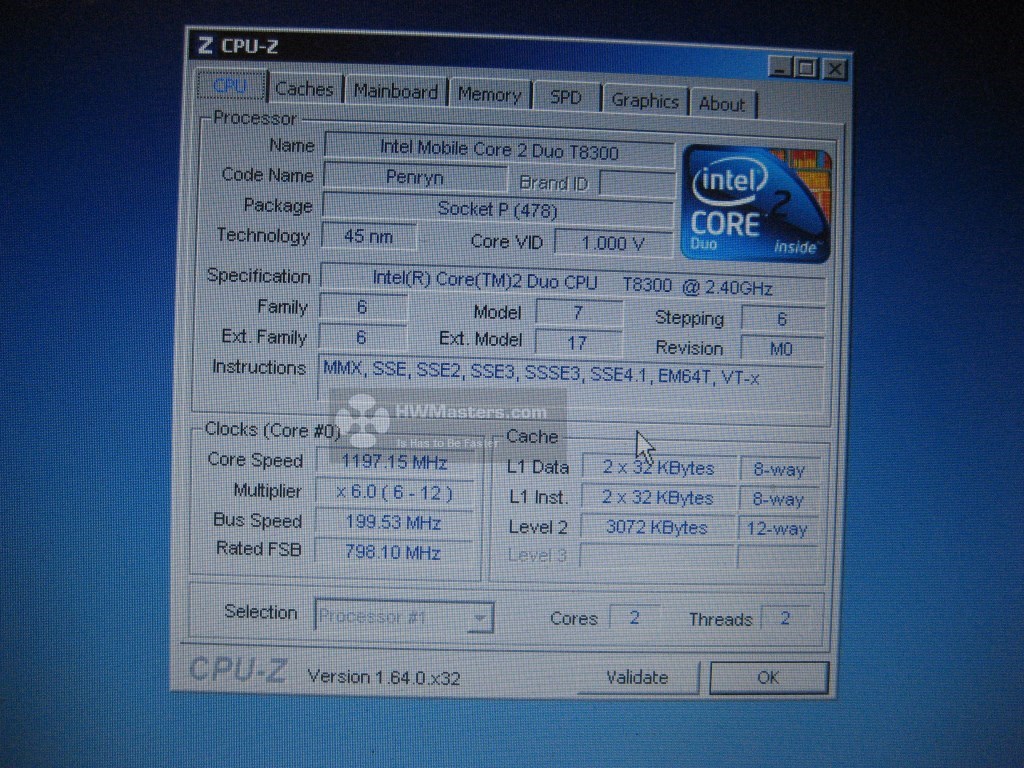Viewport: 1024px width, 768px height.
Task: Switch to the Caches tab
Action: 305,89
